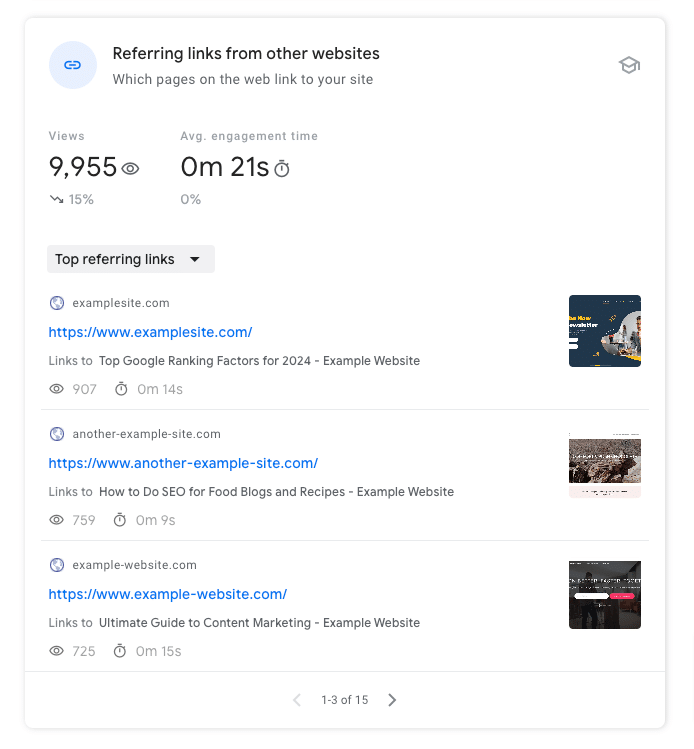
Task: Click the stopwatch icon next to 0m 15s
Action: (x=120, y=651)
